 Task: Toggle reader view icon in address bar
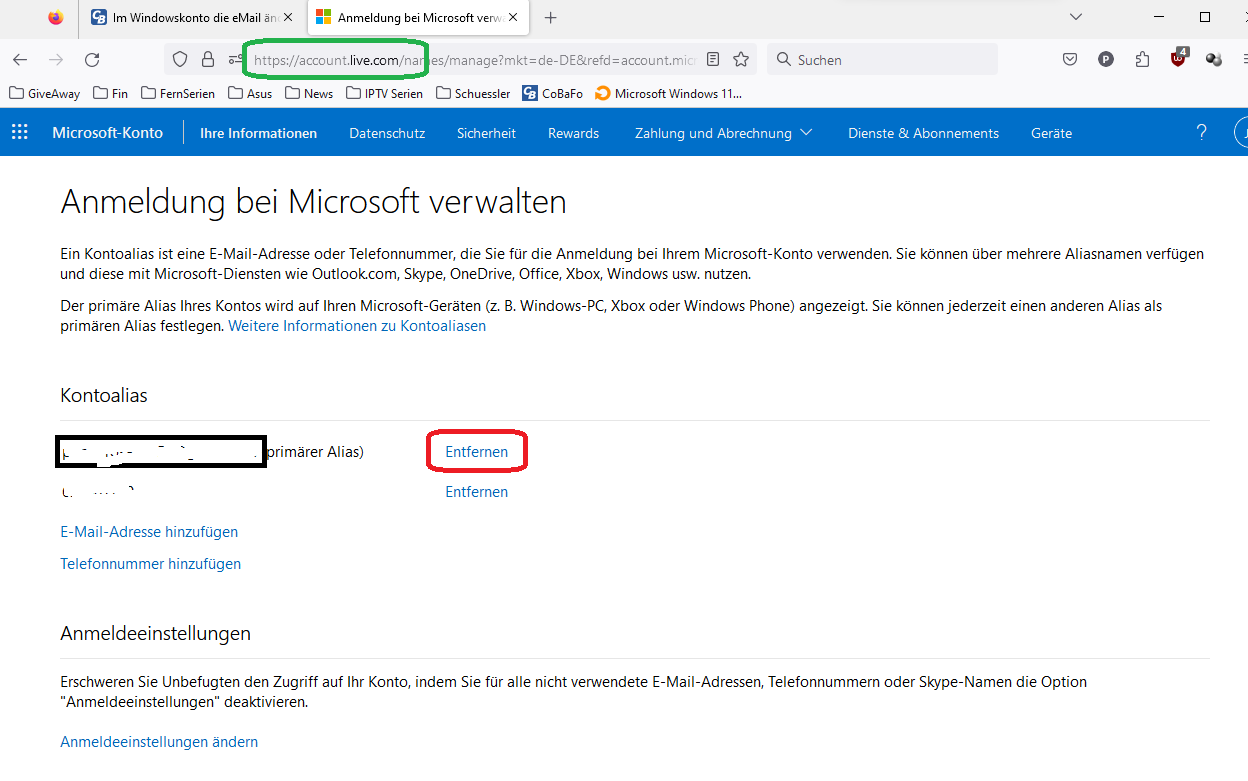point(713,60)
